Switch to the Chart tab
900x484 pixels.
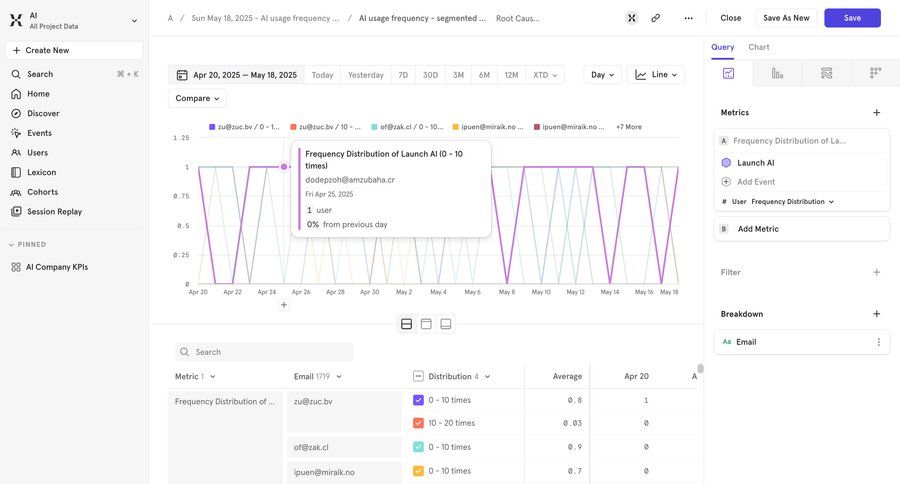[758, 47]
